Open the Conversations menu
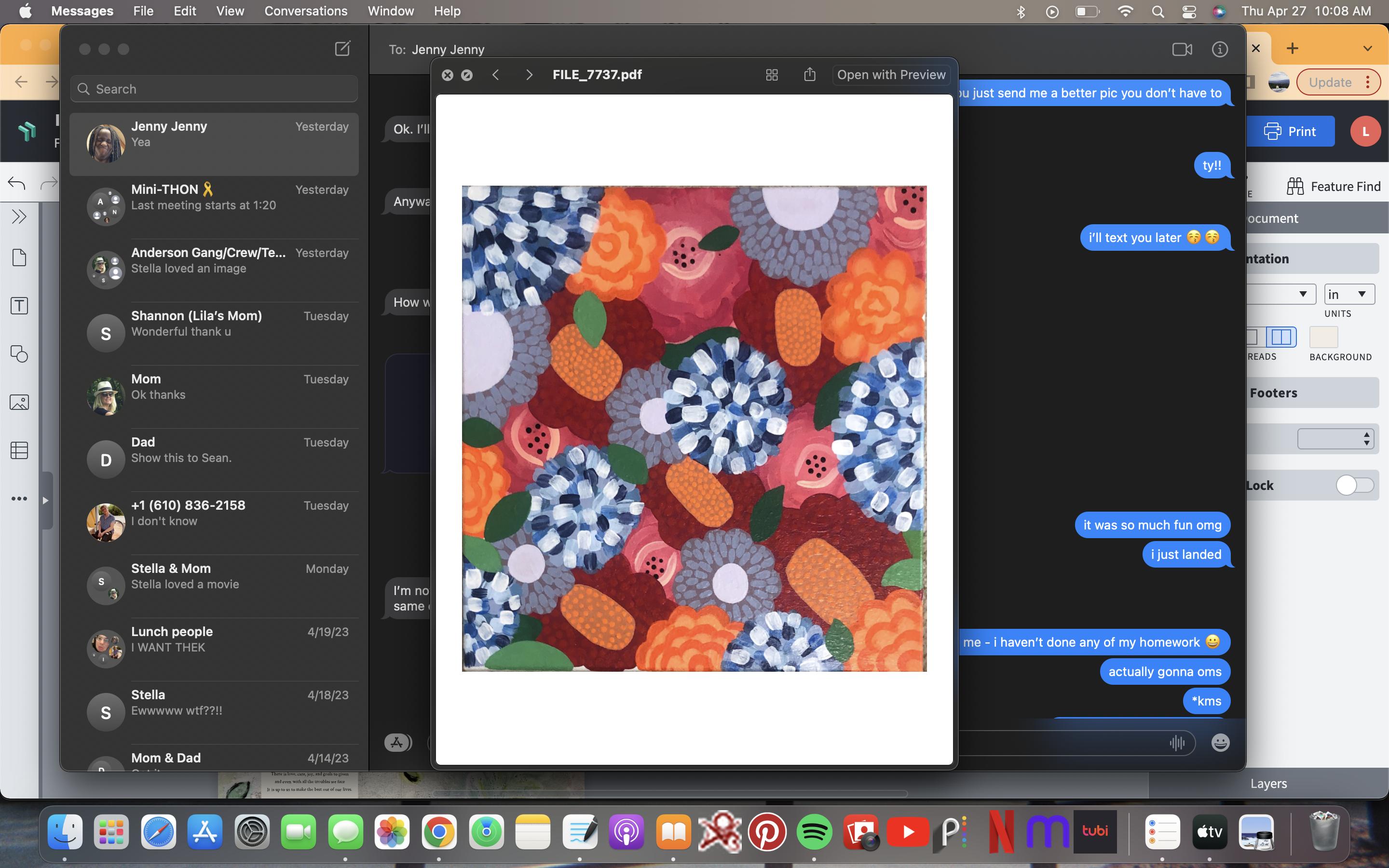The image size is (1389, 868). pyautogui.click(x=305, y=11)
